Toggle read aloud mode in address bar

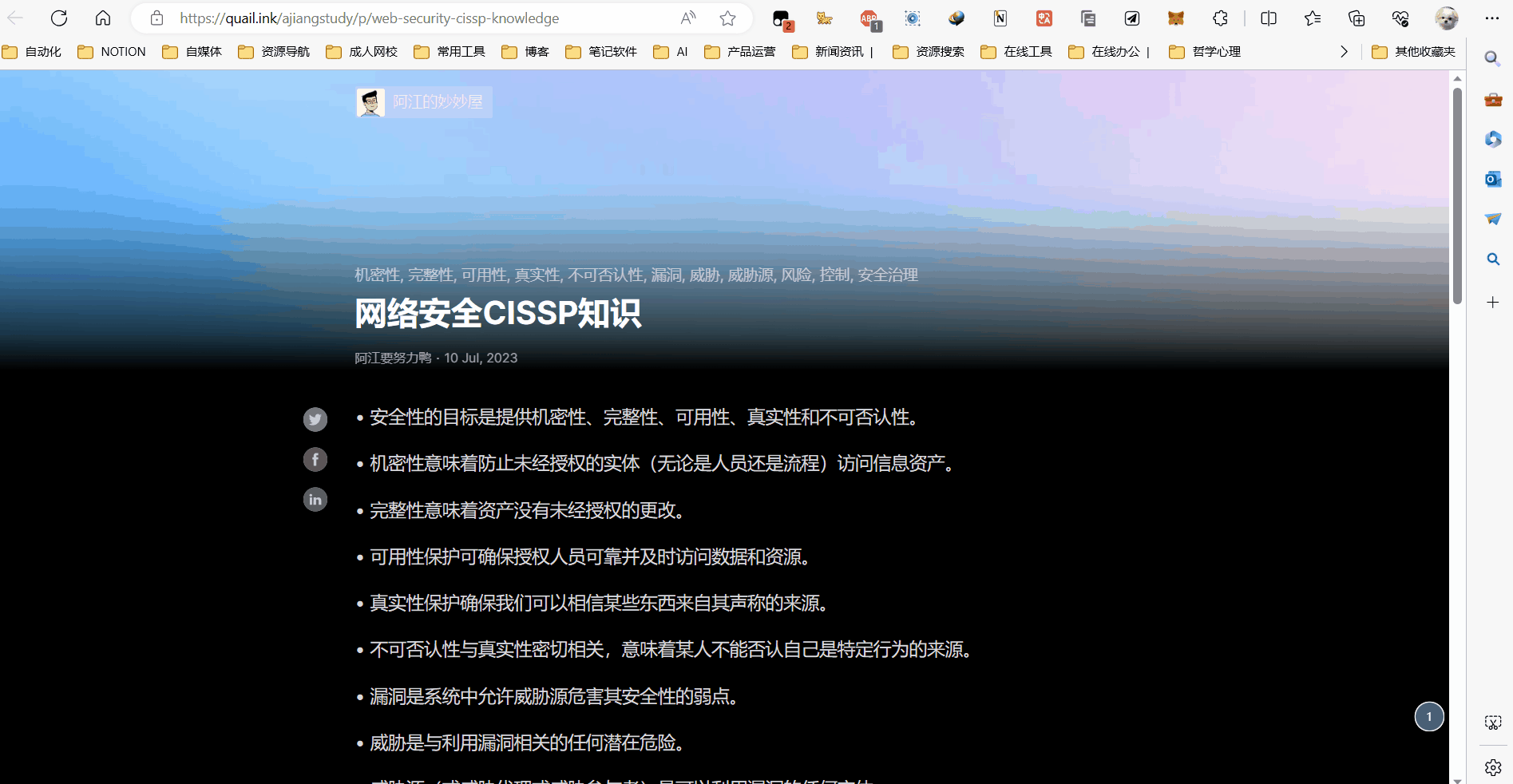click(687, 18)
